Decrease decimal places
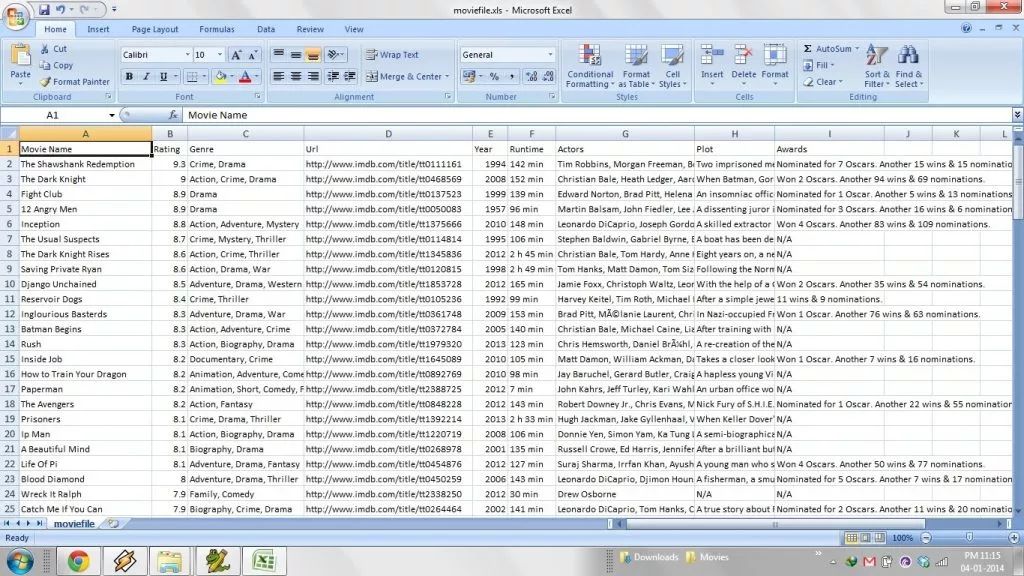 click(x=548, y=76)
